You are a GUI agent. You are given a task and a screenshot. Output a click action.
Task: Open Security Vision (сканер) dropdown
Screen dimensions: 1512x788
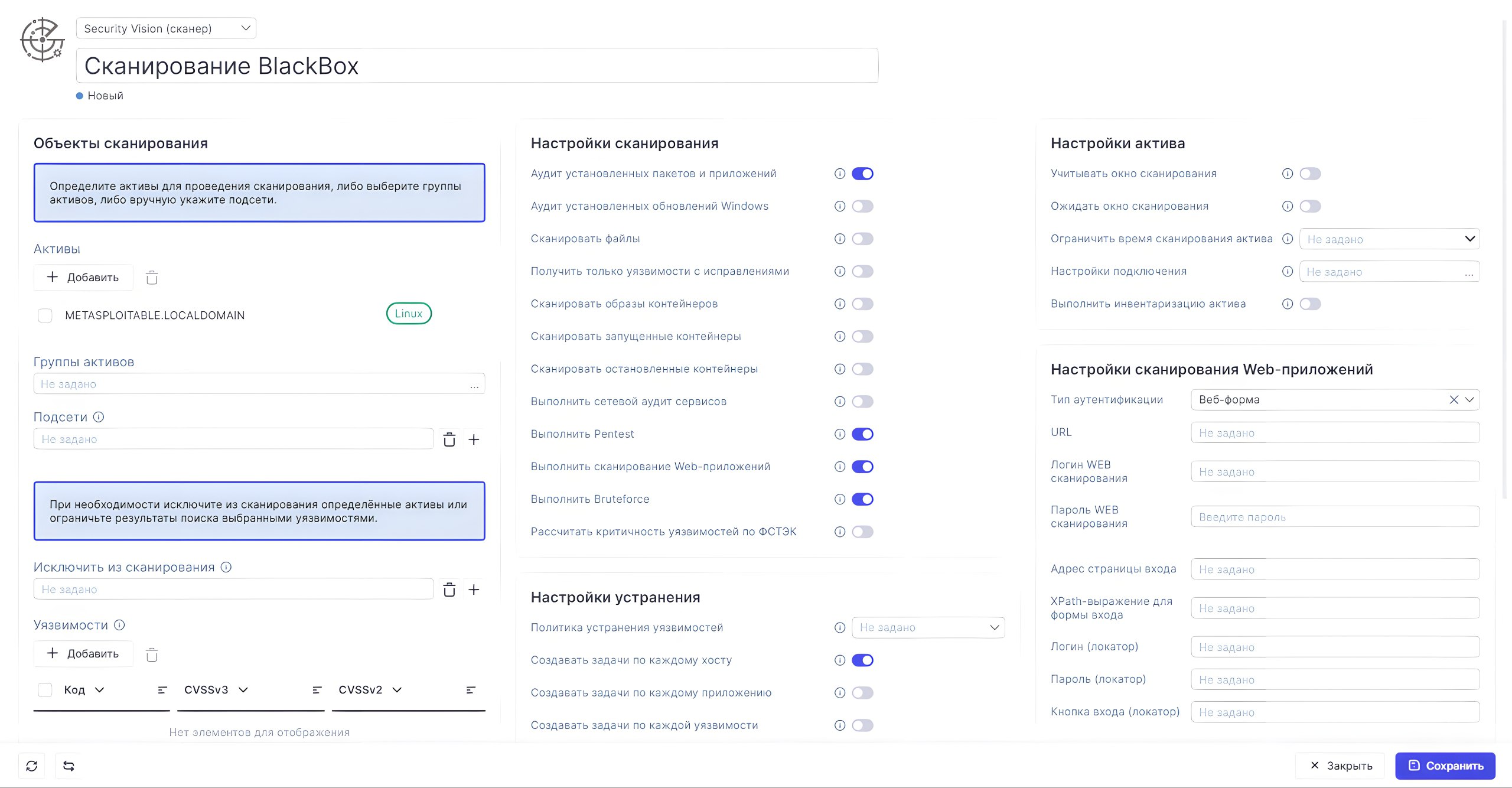[166, 28]
